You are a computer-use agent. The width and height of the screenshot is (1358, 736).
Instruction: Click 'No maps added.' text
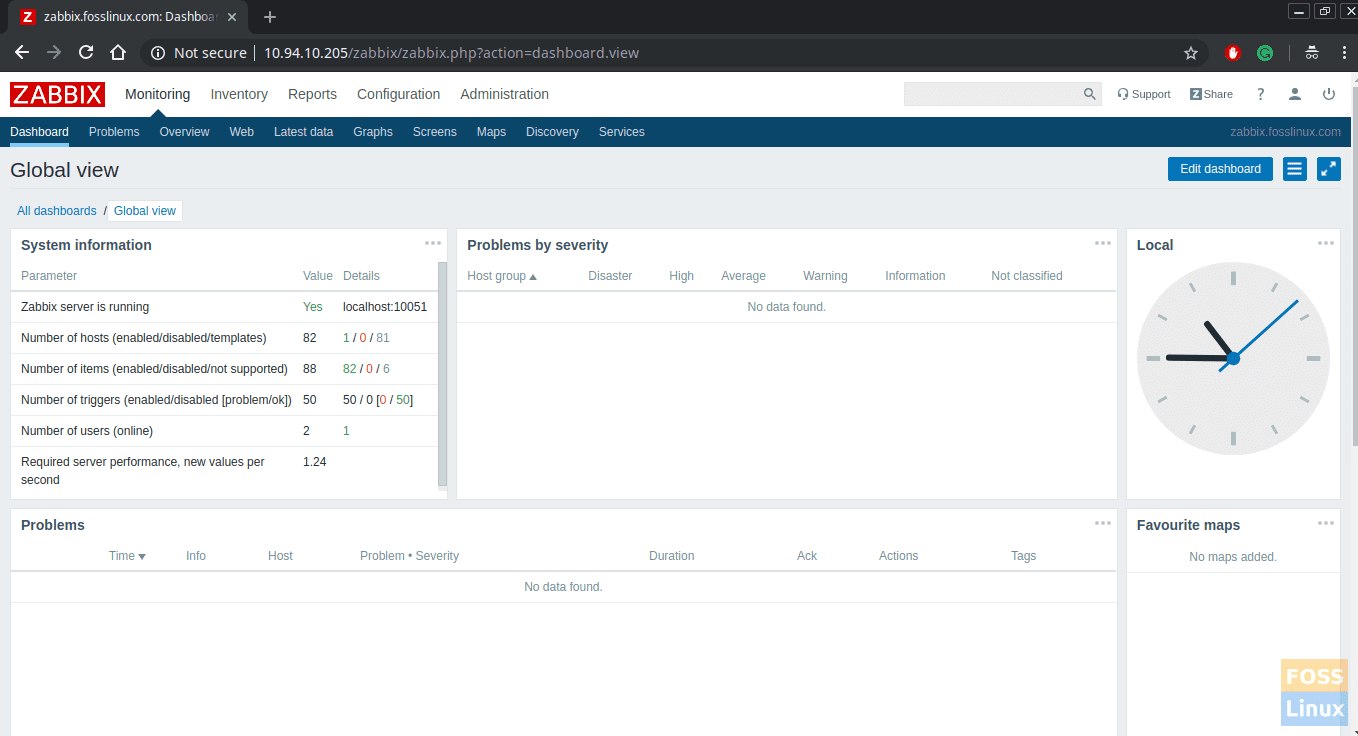coord(1233,557)
